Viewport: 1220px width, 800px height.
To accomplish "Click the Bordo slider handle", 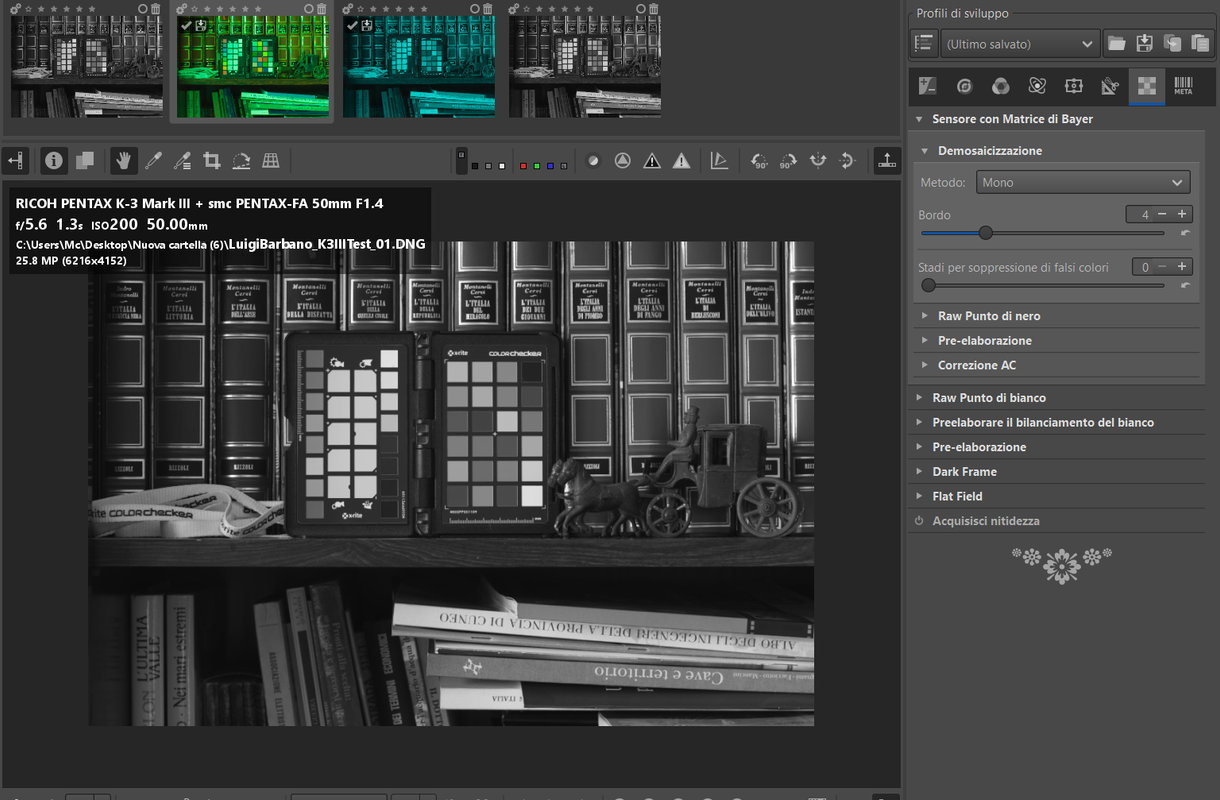I will pos(985,233).
